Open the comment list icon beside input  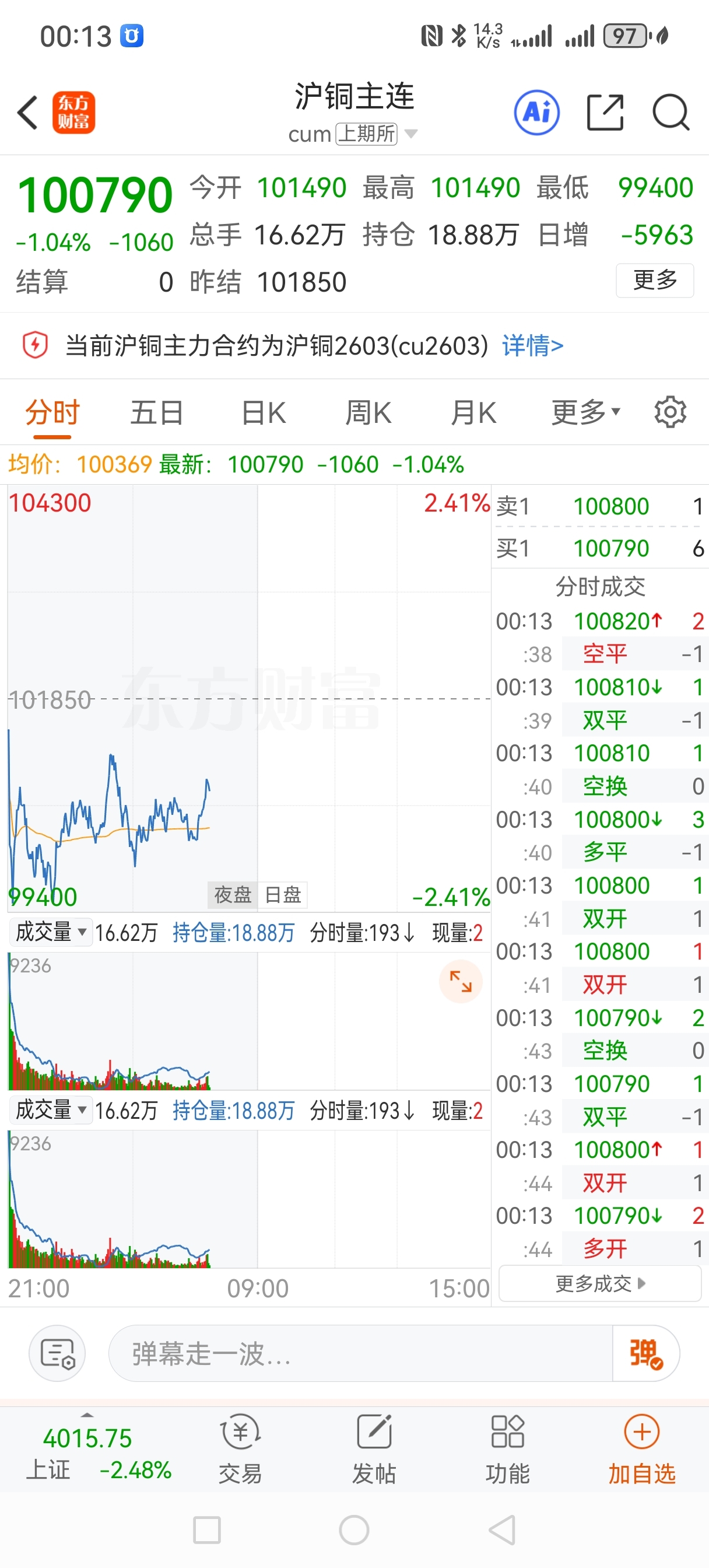point(57,1354)
